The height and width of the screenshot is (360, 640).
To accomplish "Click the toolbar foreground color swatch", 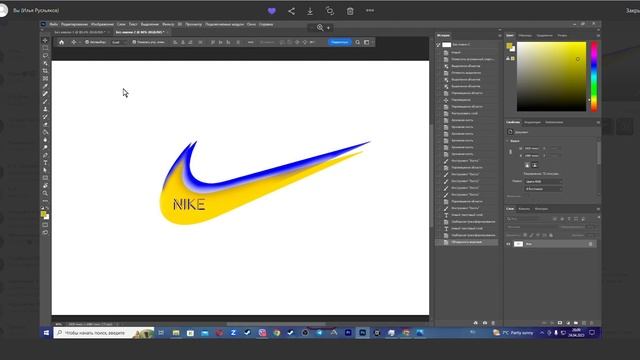I will pyautogui.click(x=43, y=214).
